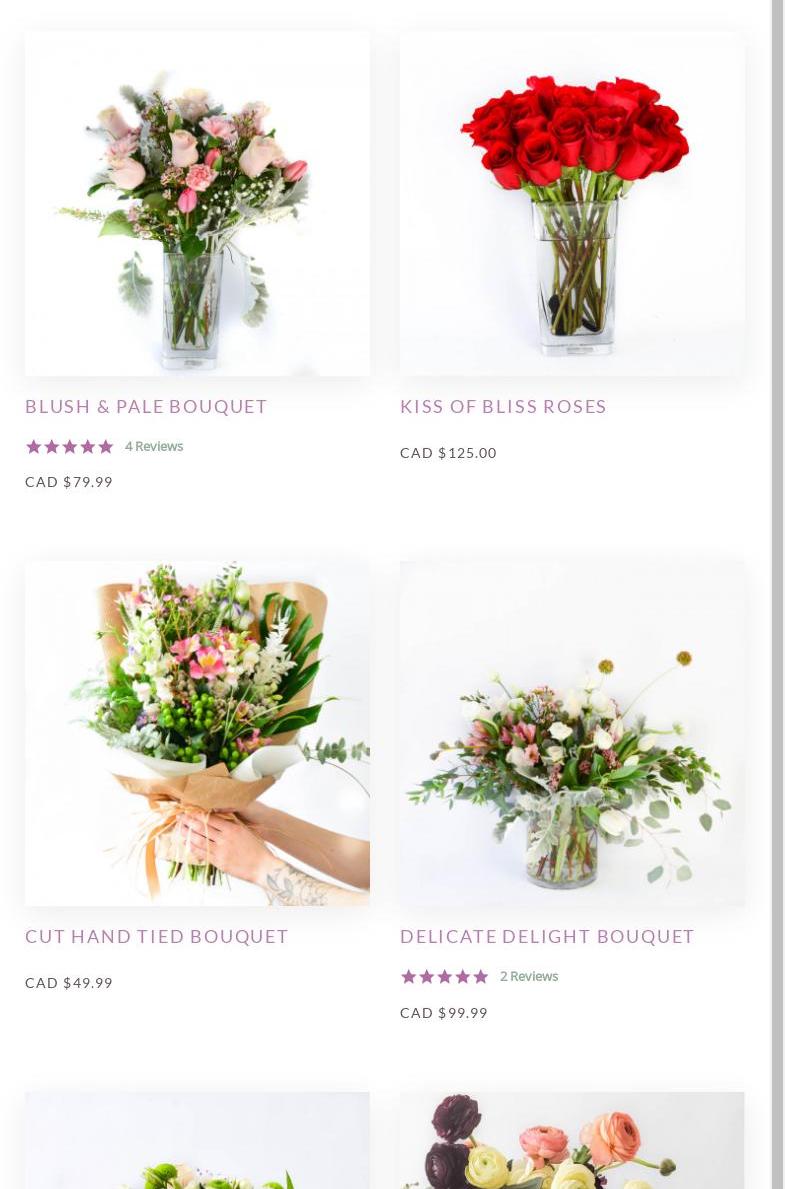Click fifth star of Delicate Delight rating
The image size is (785, 1189).
point(481,976)
